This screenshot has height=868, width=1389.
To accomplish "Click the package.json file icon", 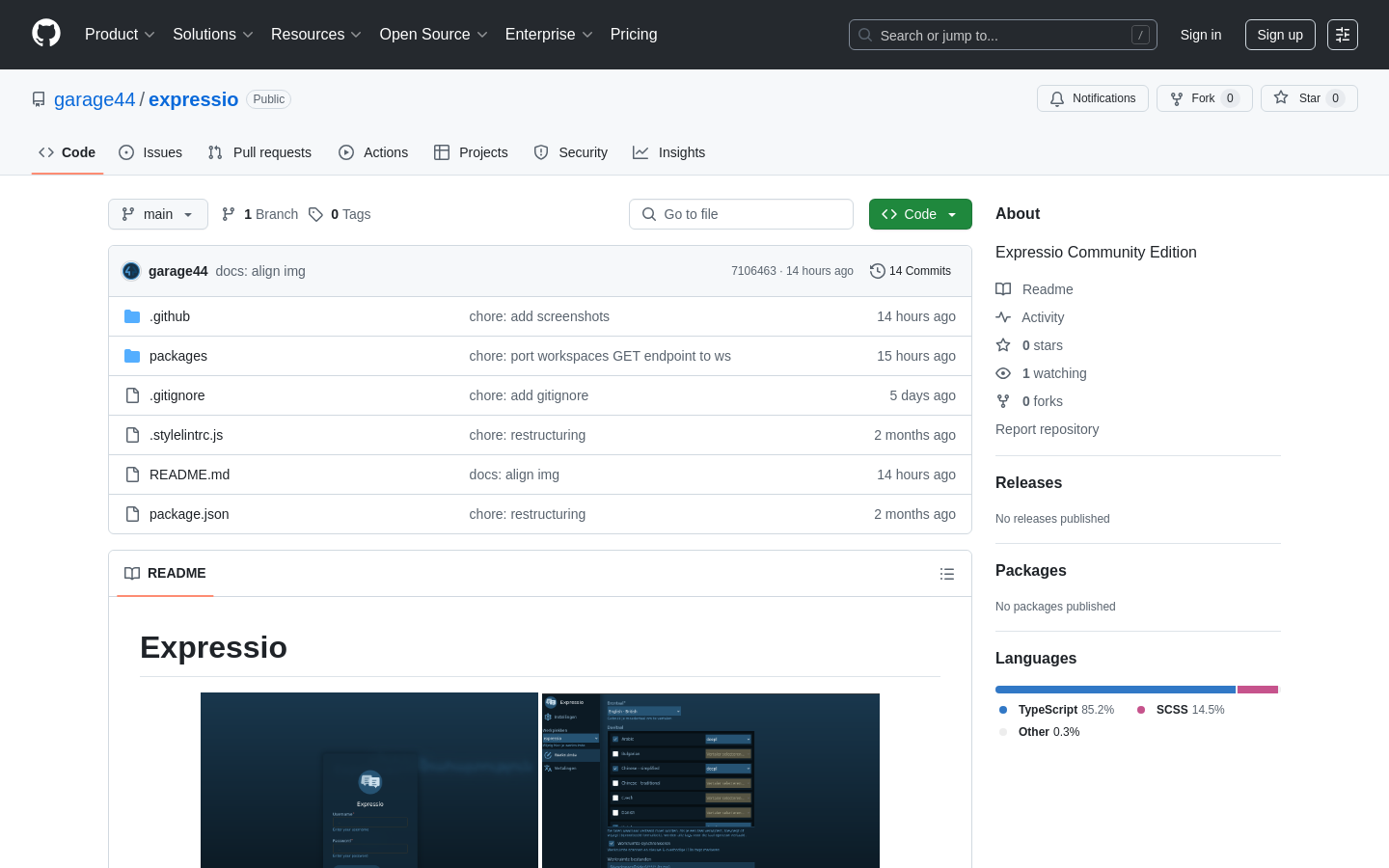I will (132, 514).
